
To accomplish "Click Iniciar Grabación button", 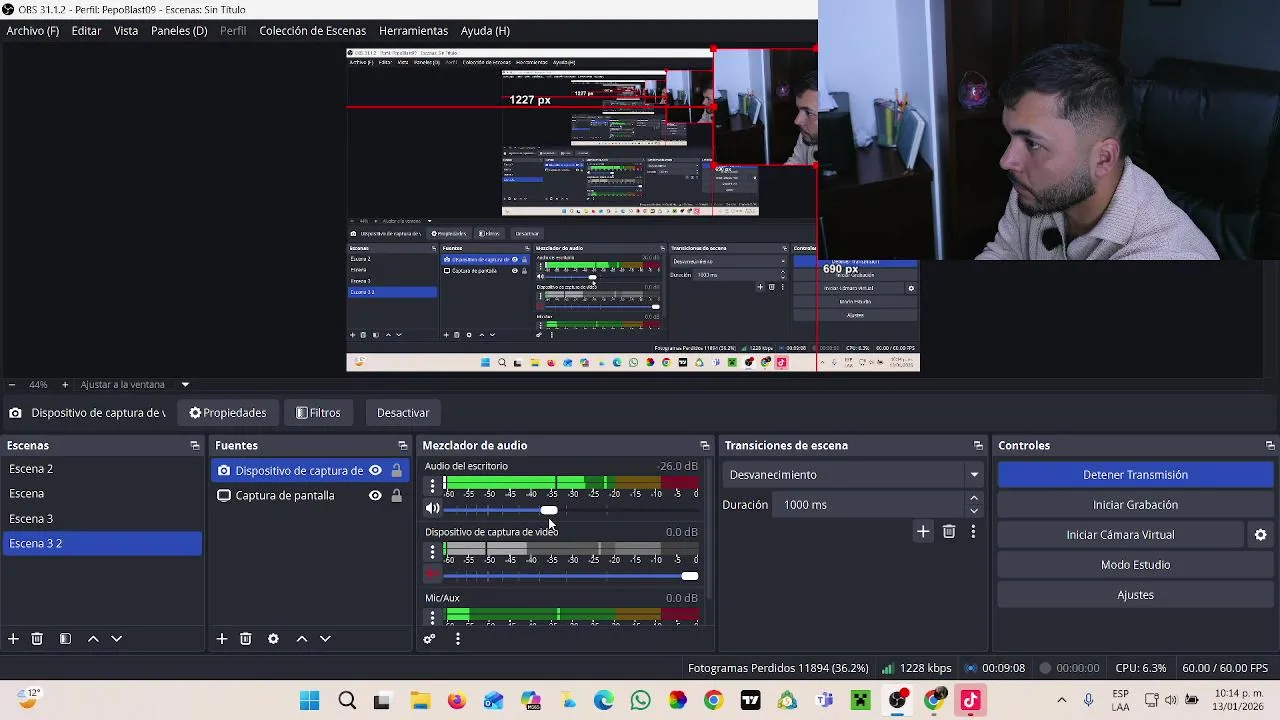I will (x=1135, y=505).
